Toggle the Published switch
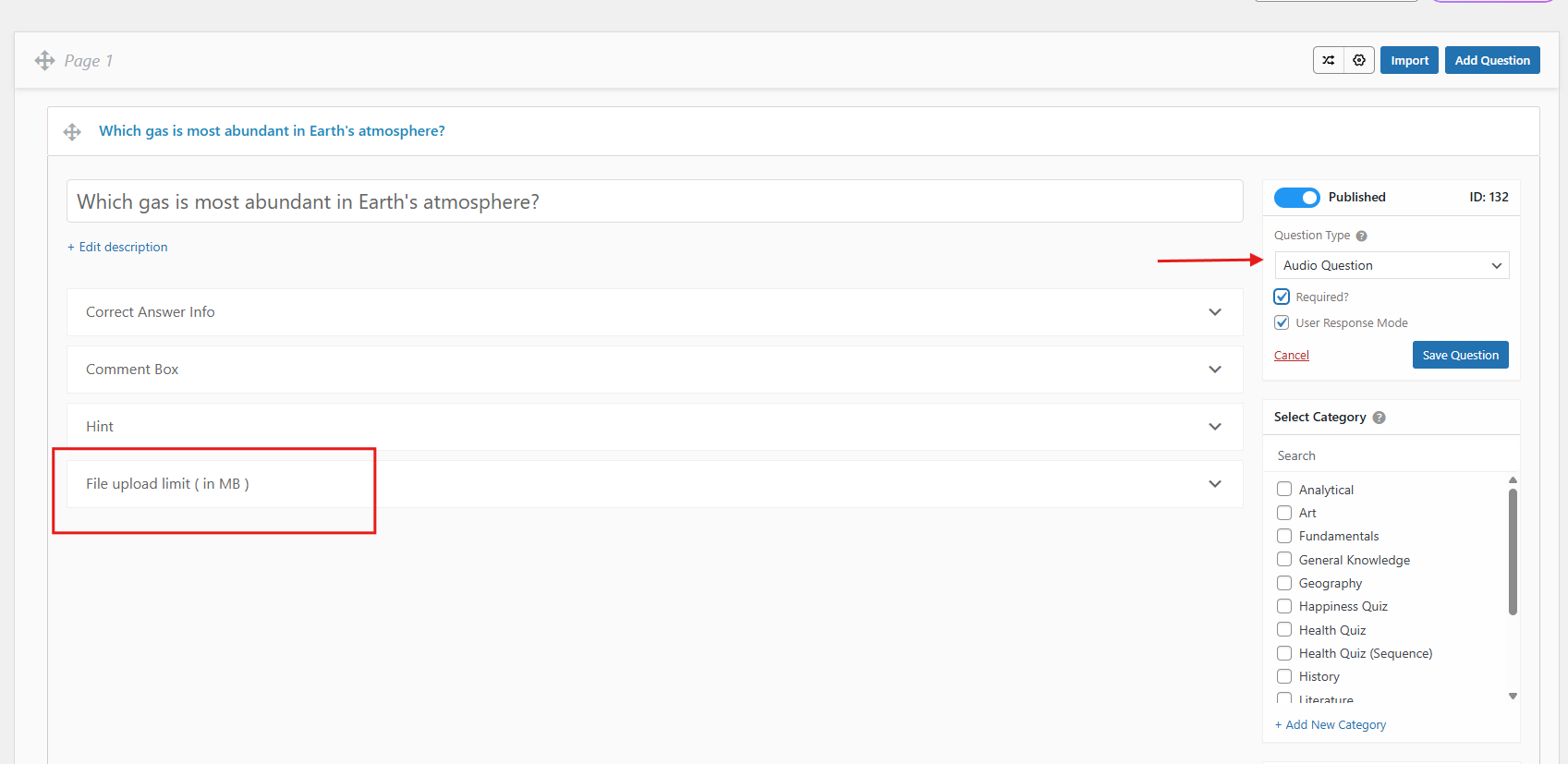The image size is (1568, 764). pyautogui.click(x=1297, y=198)
